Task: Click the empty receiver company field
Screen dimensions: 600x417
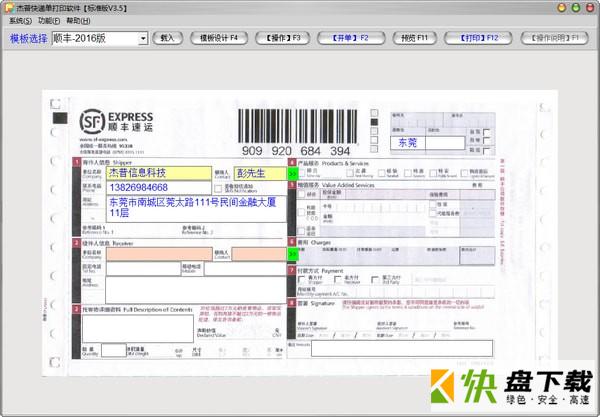Action: tap(159, 254)
